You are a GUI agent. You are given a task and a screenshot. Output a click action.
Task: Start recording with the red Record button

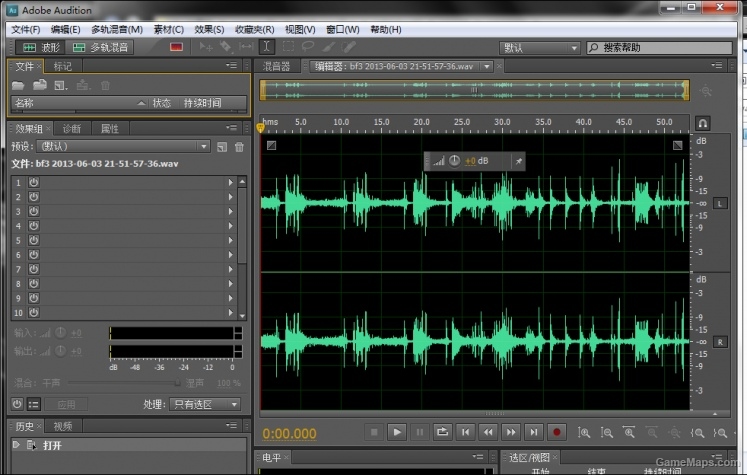tap(556, 432)
